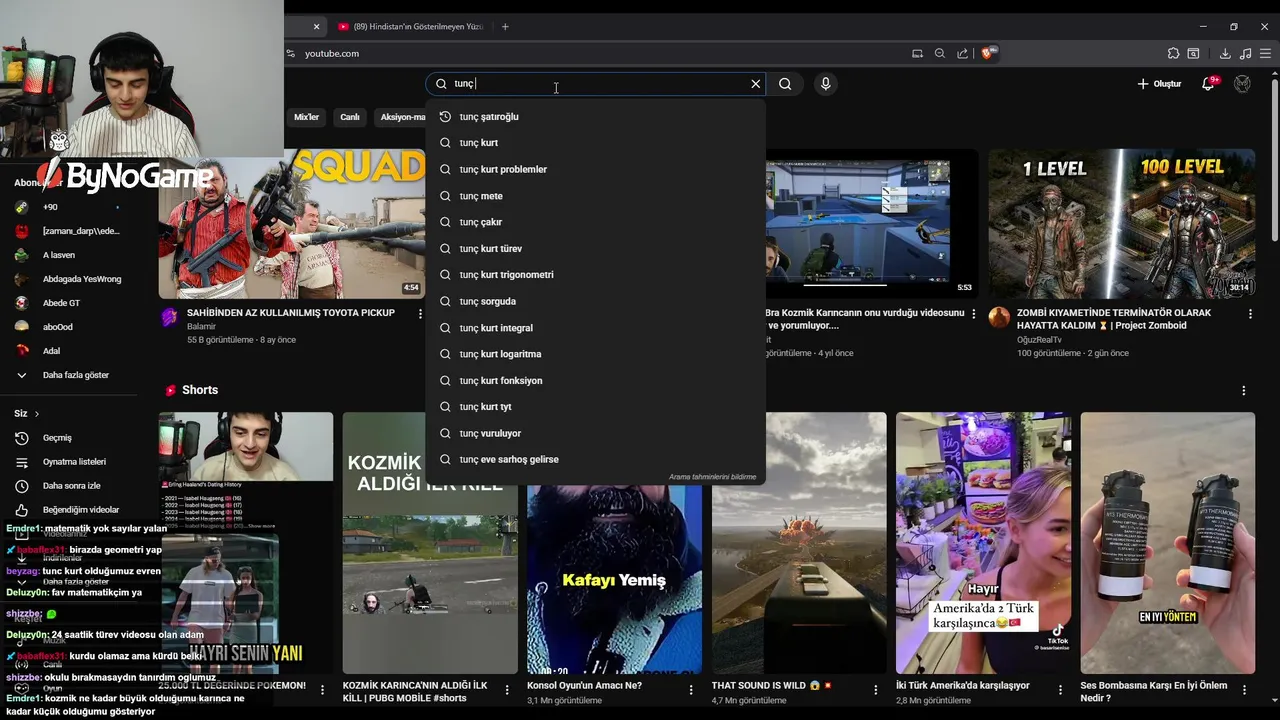This screenshot has height=720, width=1280.
Task: Select suggestion tunç mete
Action: (595, 196)
